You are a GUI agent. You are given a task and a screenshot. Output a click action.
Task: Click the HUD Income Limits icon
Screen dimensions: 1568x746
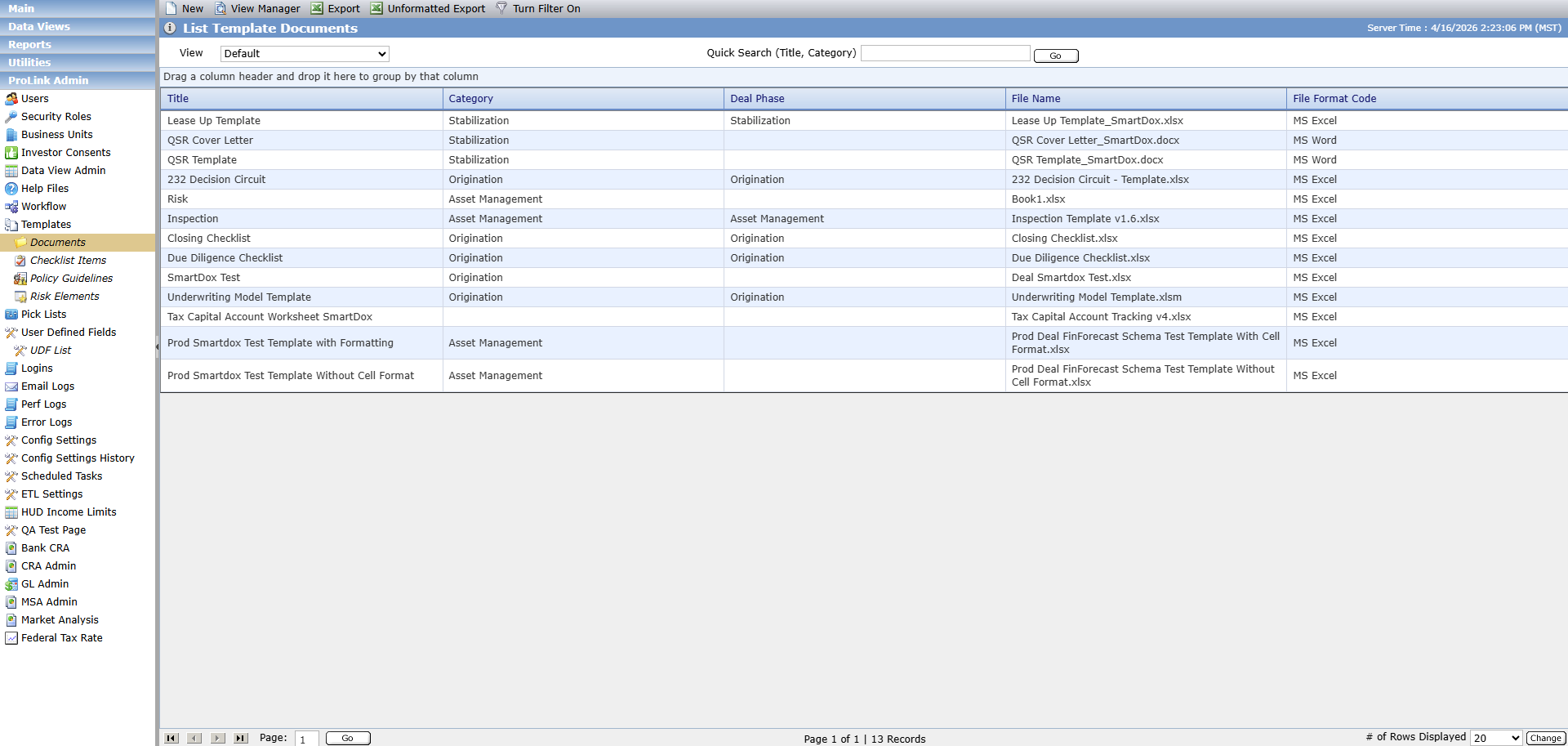click(11, 512)
